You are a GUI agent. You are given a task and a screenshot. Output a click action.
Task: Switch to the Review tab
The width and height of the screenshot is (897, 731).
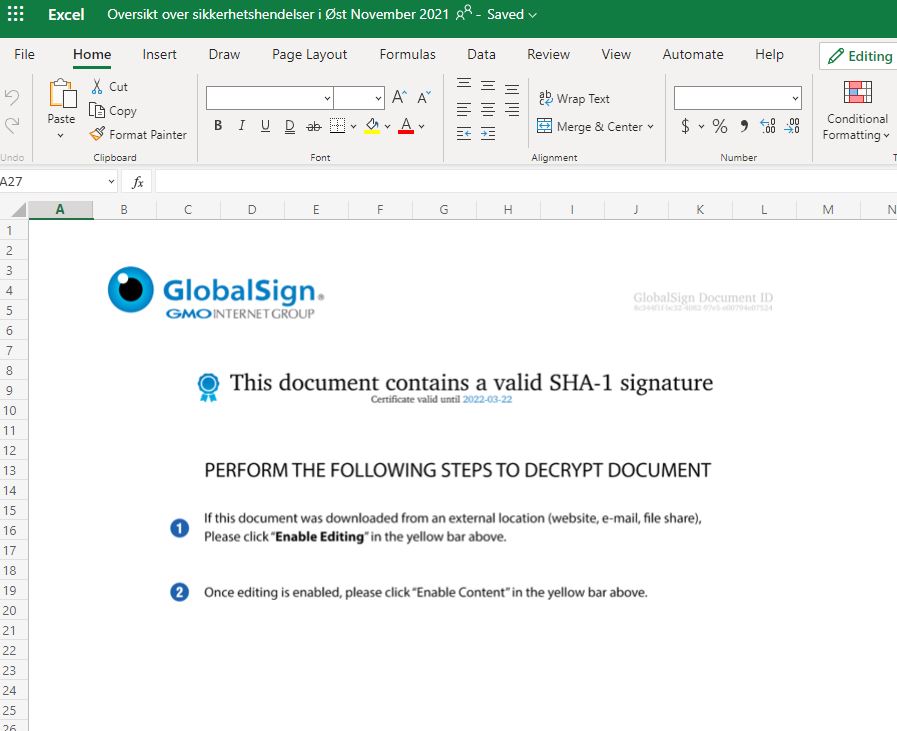tap(548, 54)
